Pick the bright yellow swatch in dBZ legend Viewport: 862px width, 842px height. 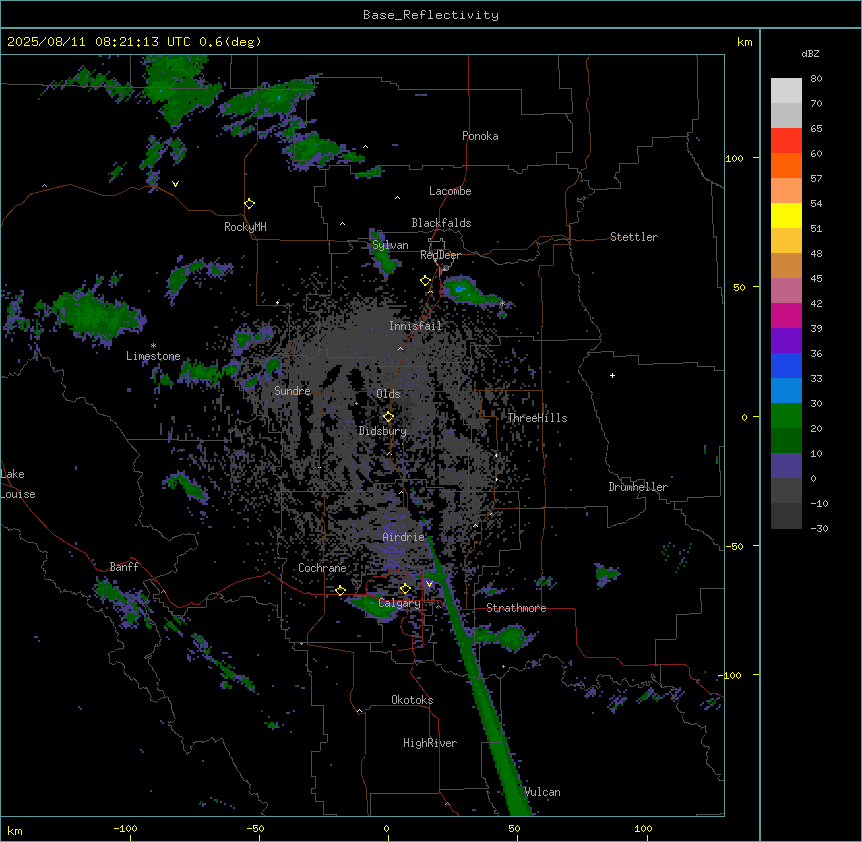click(x=786, y=215)
